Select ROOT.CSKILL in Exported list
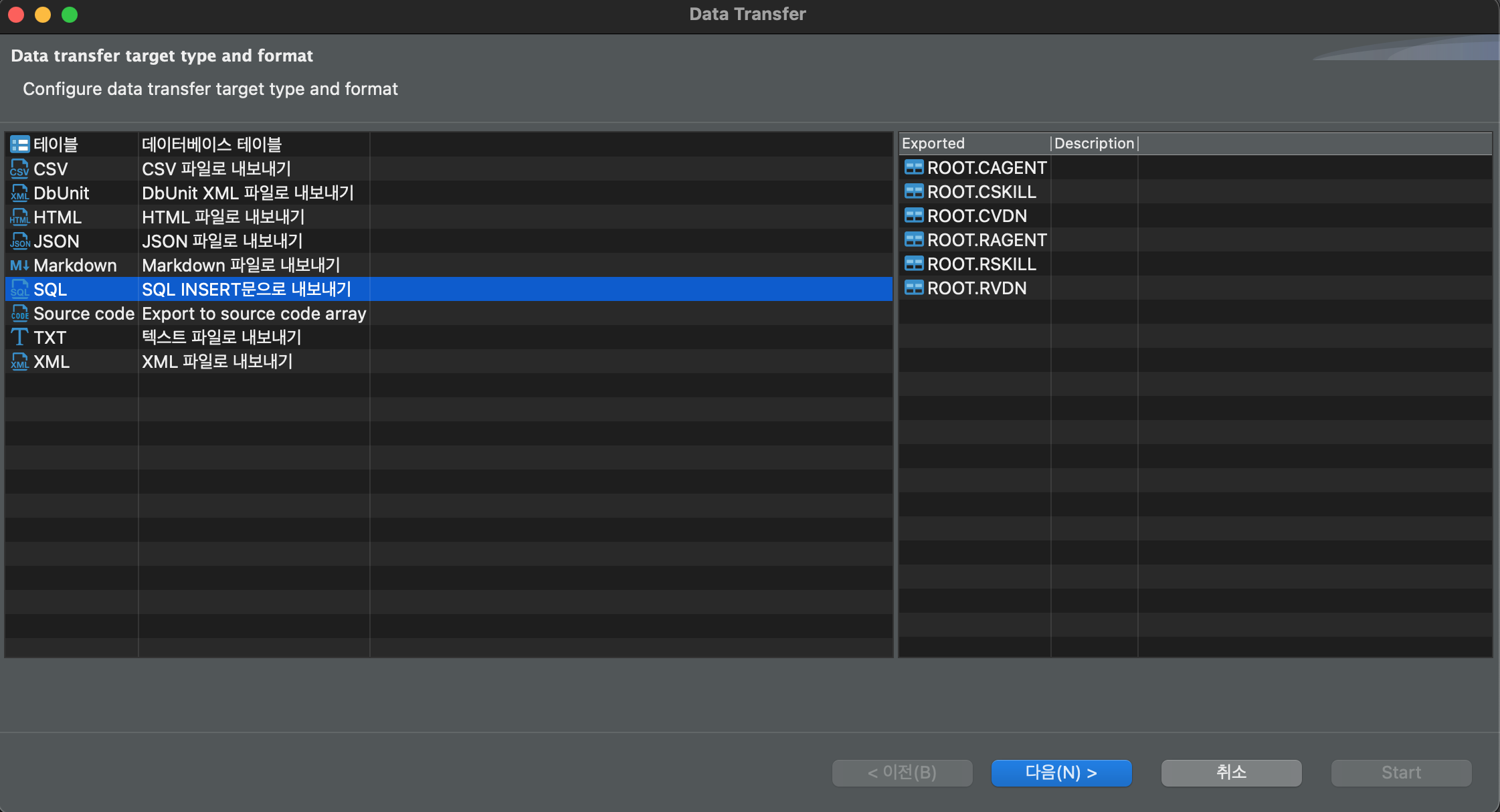Viewport: 1500px width, 812px height. pos(981,192)
